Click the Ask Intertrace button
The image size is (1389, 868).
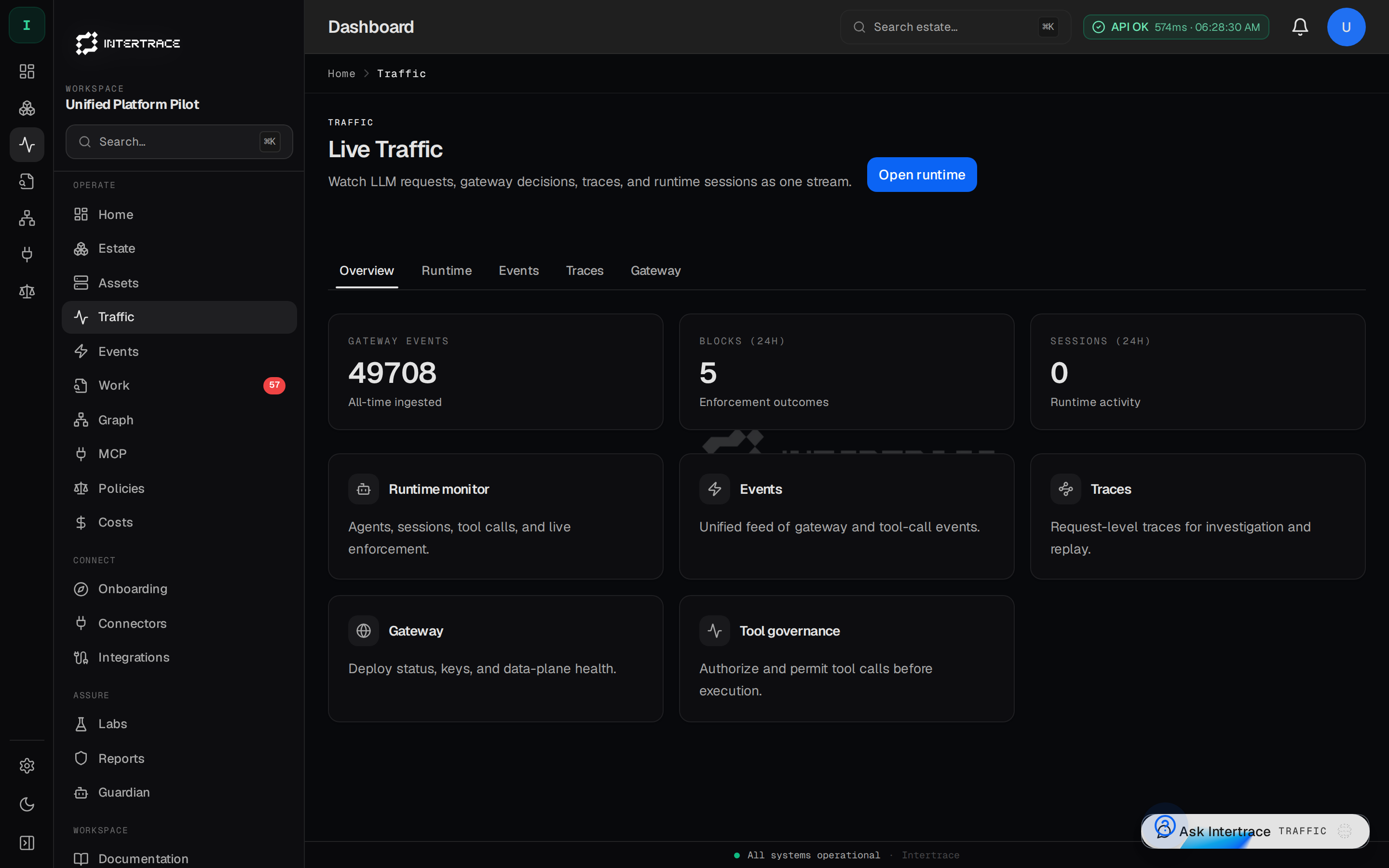coord(1255,831)
